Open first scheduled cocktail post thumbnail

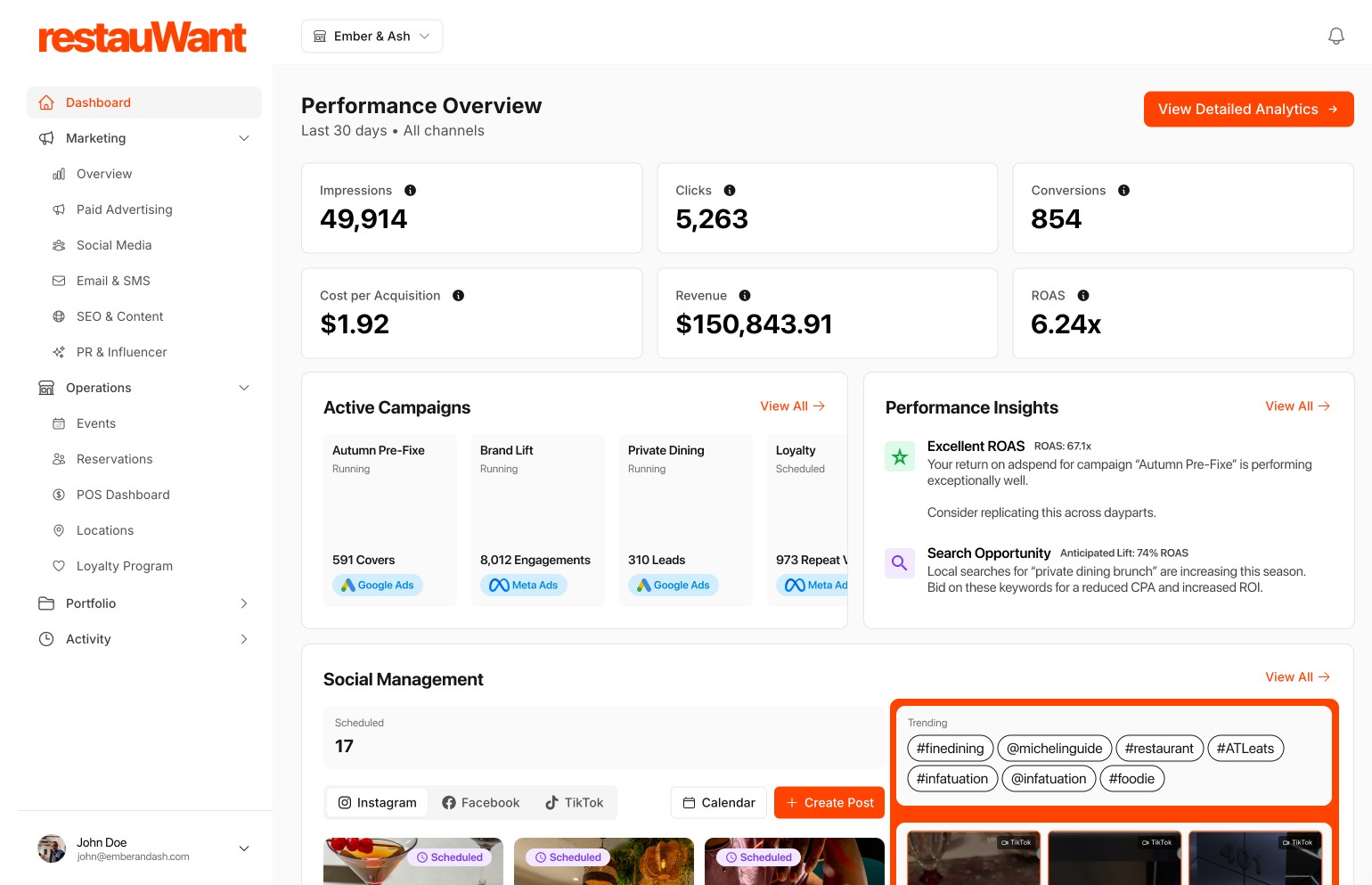point(413,862)
